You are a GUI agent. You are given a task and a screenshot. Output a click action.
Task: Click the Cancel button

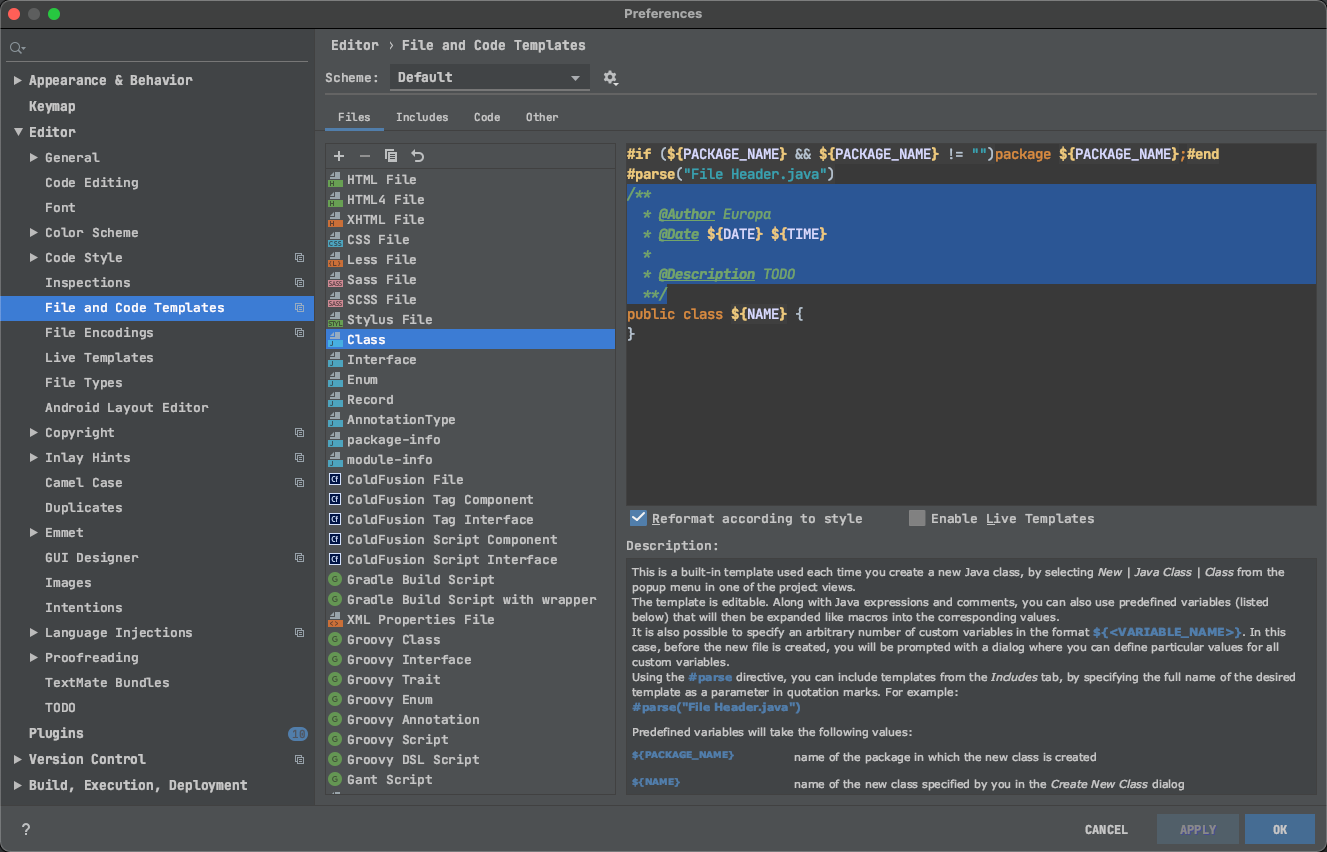point(1106,829)
